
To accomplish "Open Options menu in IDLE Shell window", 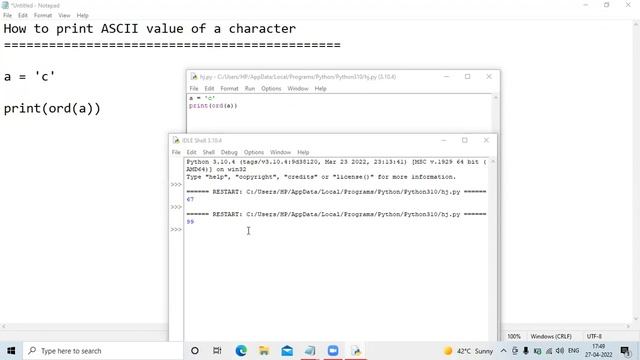I will coord(254,152).
